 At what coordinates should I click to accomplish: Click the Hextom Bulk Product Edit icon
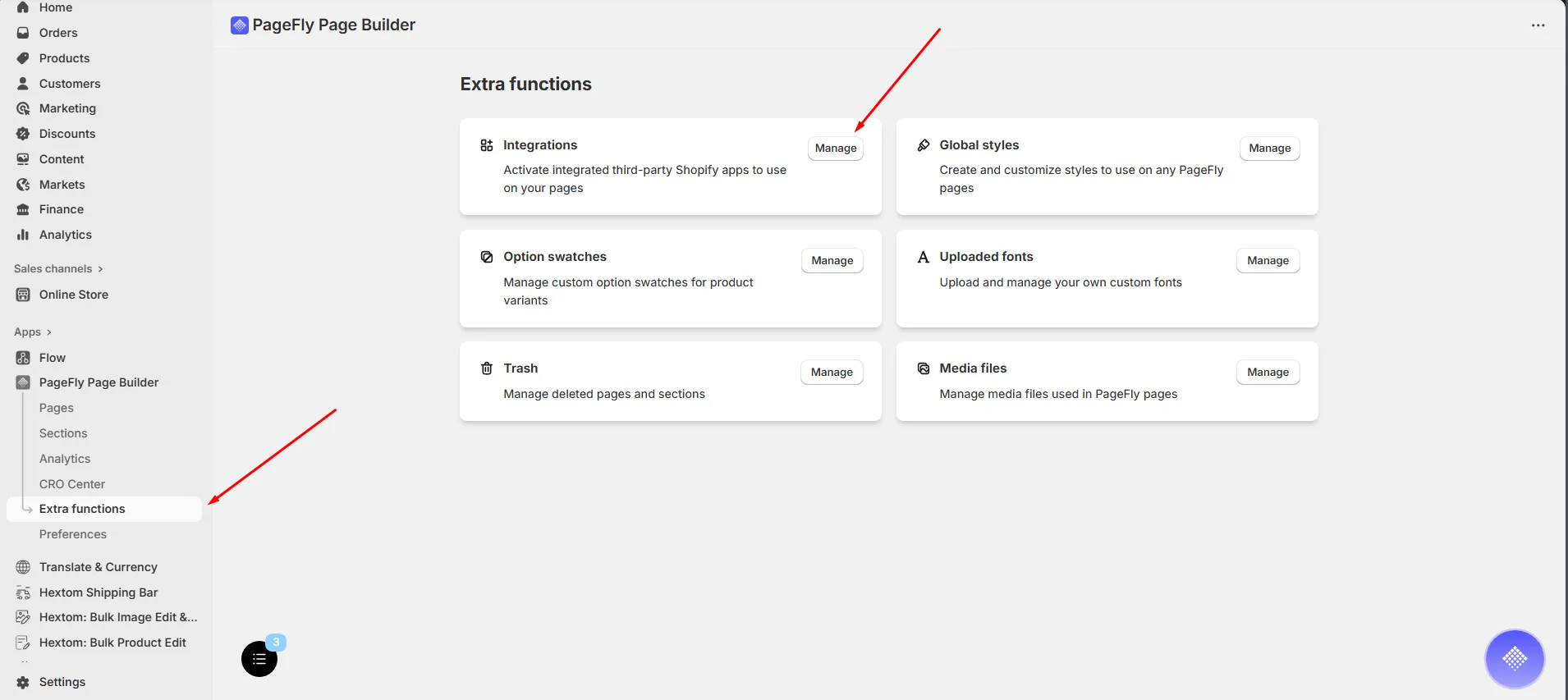coord(23,643)
